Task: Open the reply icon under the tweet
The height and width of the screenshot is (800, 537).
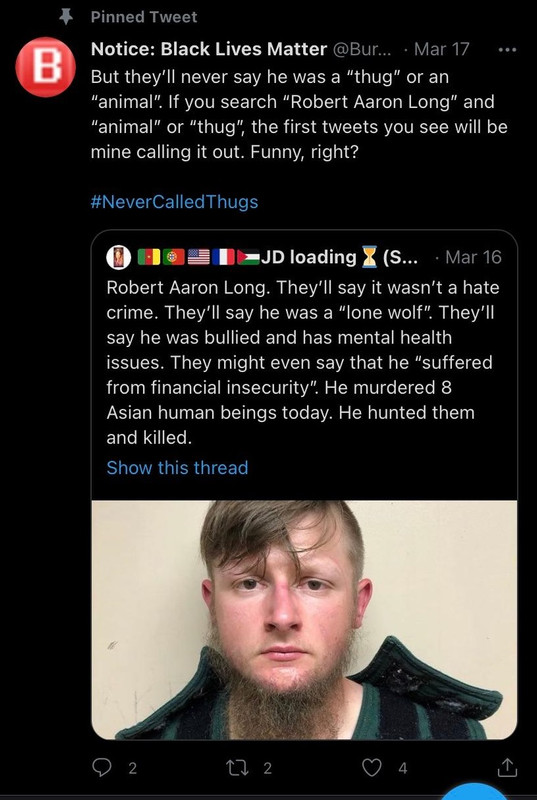Action: point(101,767)
